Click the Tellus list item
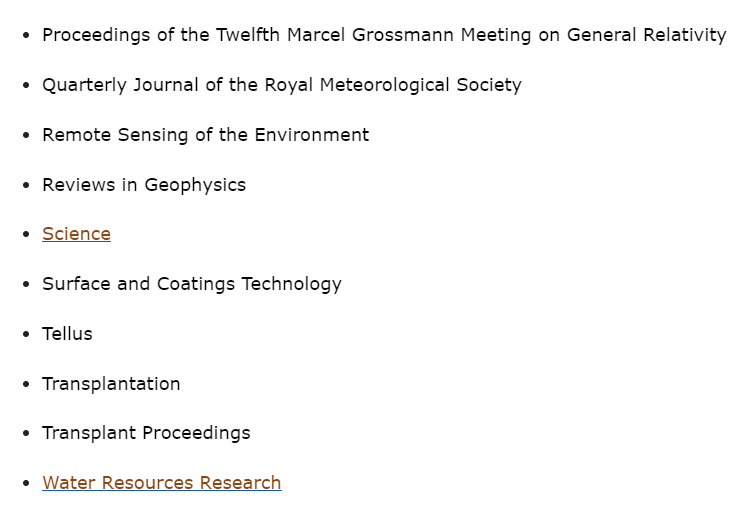The height and width of the screenshot is (525, 756). tap(67, 334)
